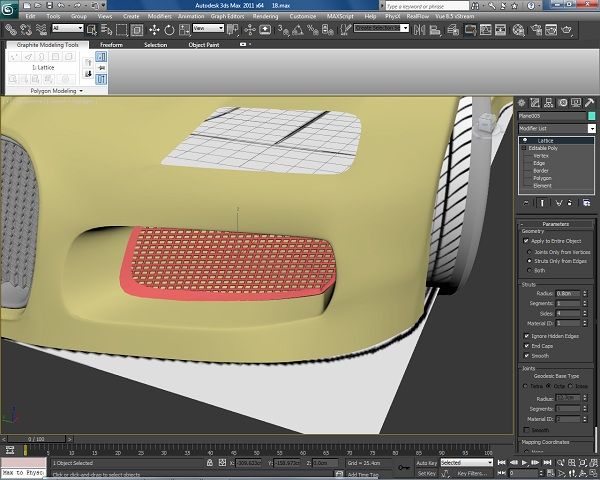600x480 pixels.
Task: Open the Utilities hammer panel tab
Action: click(x=590, y=103)
